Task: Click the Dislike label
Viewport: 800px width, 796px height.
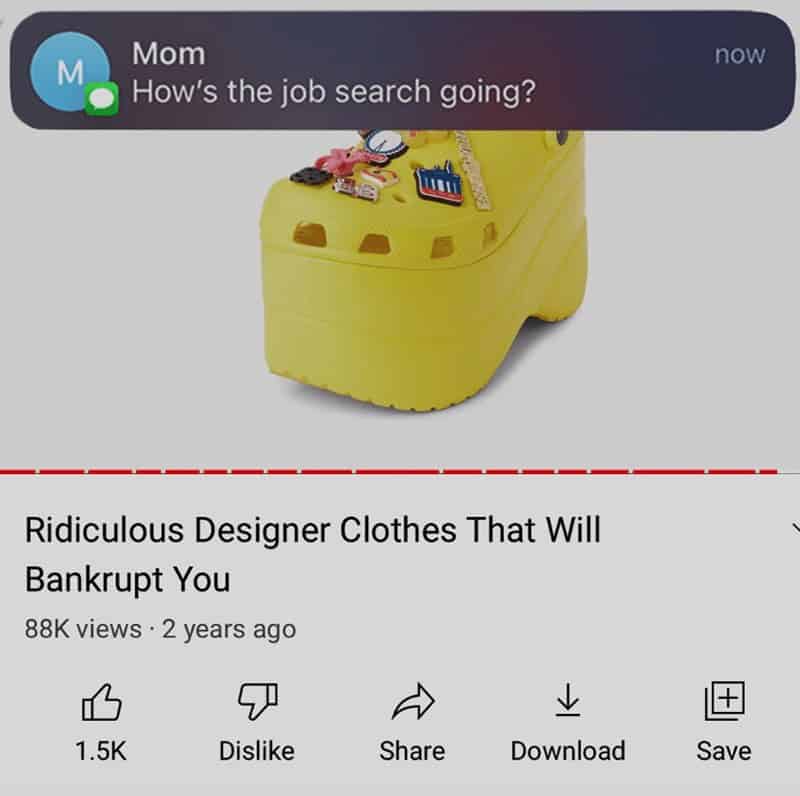Action: coord(257,751)
